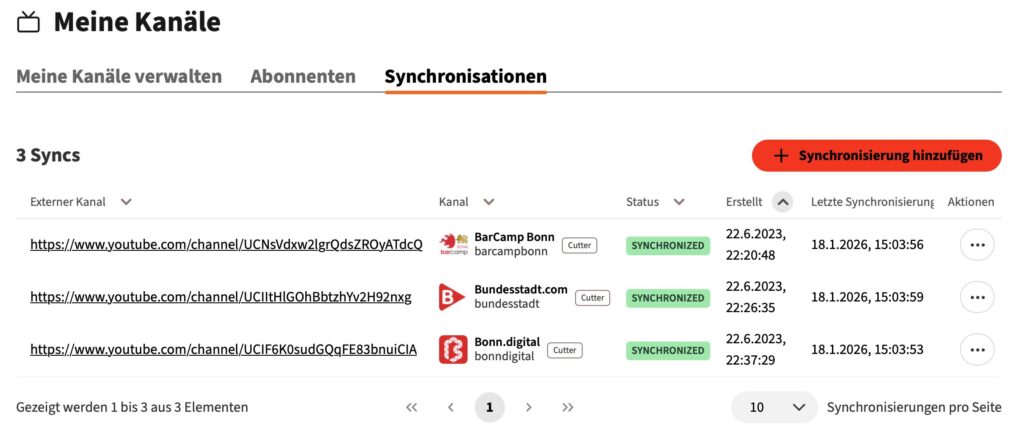Go to the next page arrow
The height and width of the screenshot is (434, 1024).
(x=529, y=408)
